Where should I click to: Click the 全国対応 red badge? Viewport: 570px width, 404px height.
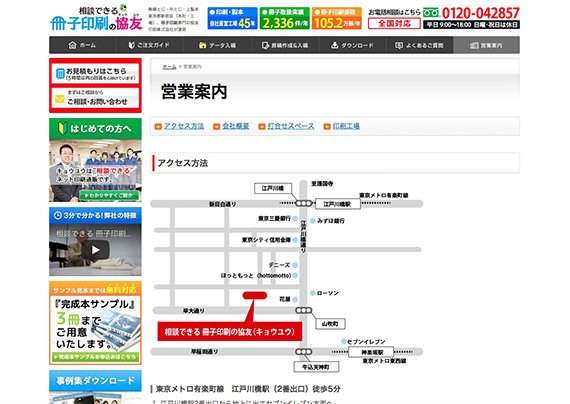pos(394,24)
